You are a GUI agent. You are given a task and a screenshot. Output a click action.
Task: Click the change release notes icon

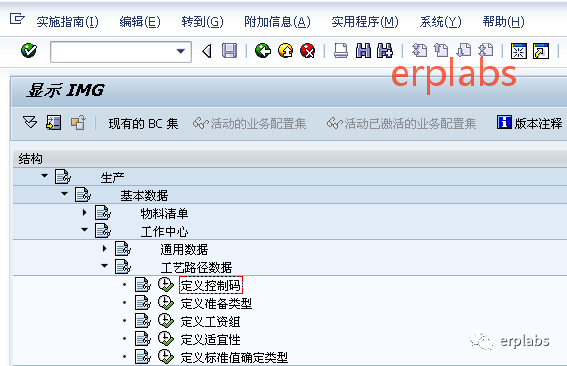point(78,123)
